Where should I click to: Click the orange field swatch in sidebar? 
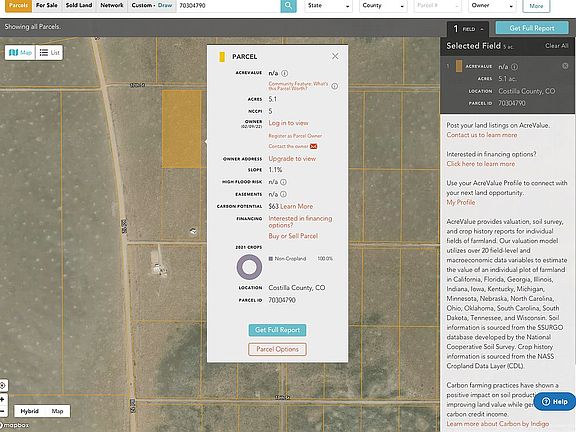pyautogui.click(x=459, y=66)
